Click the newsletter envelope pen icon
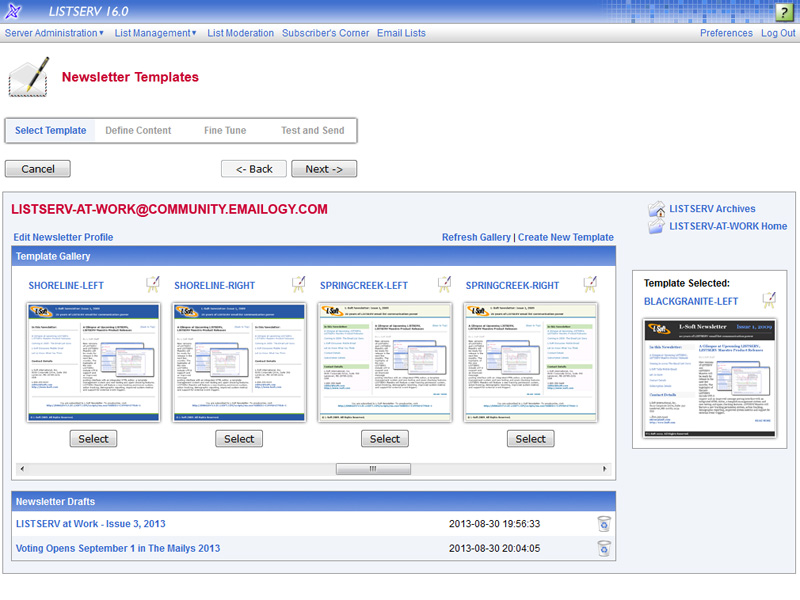This screenshot has height=600, width=800. coord(29,77)
